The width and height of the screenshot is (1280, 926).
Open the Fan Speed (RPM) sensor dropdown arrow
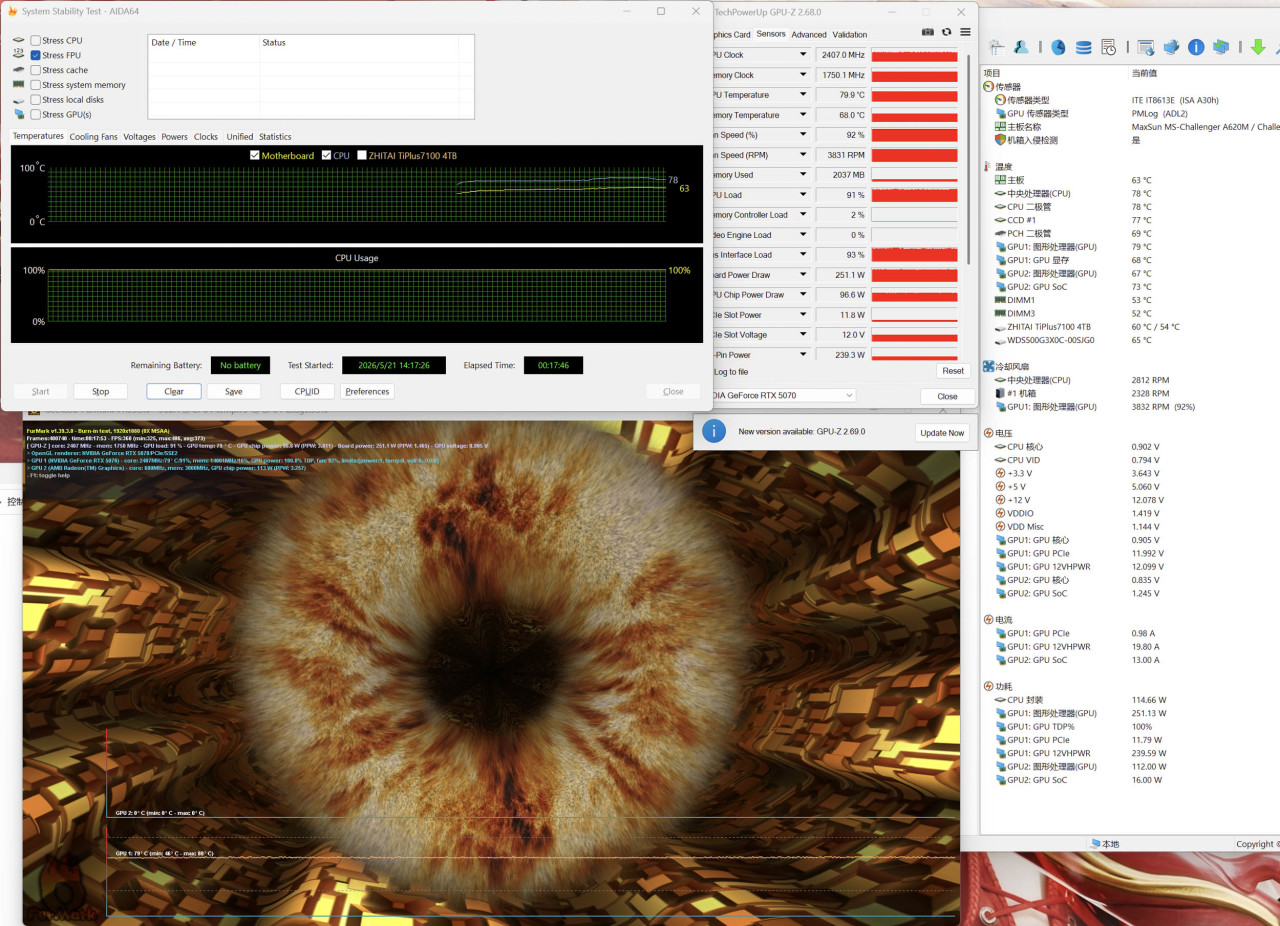pos(802,155)
